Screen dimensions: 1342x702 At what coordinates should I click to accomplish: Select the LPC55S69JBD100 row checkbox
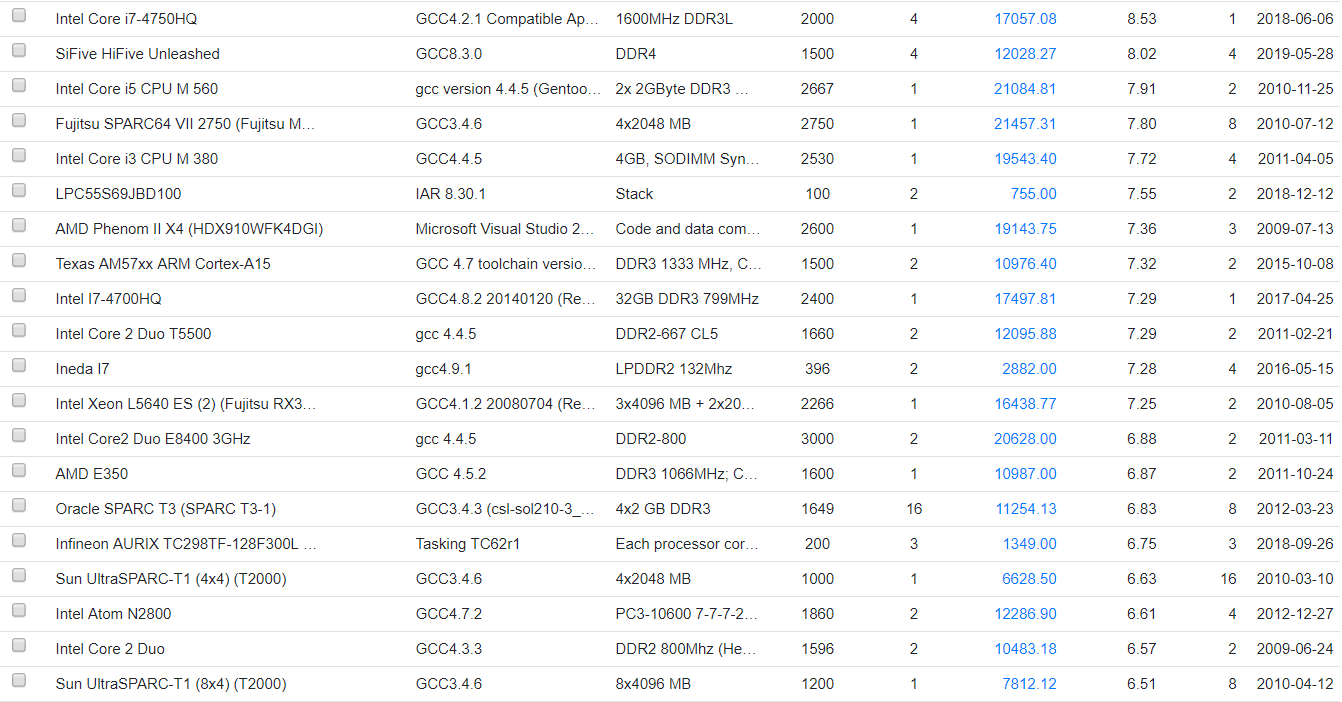pos(19,191)
